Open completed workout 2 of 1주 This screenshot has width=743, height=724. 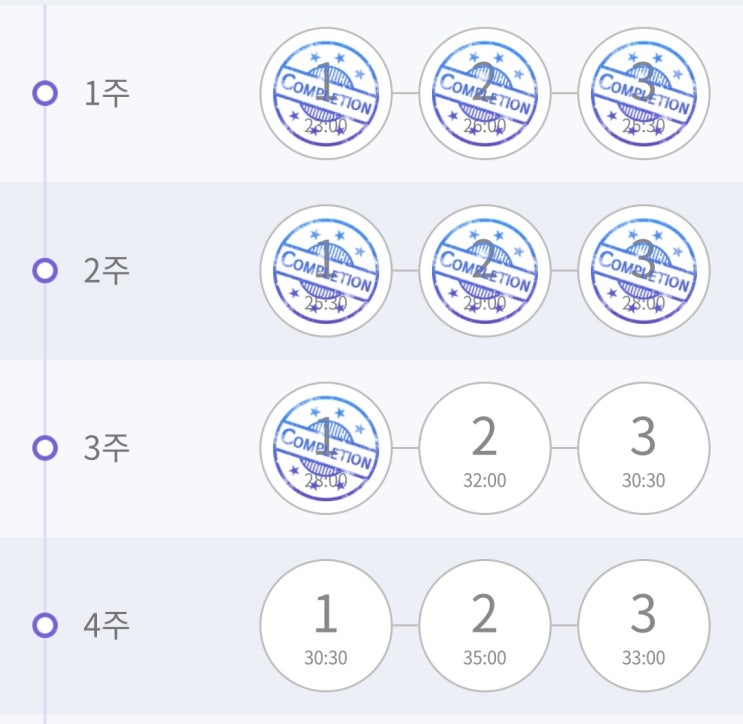tap(484, 93)
